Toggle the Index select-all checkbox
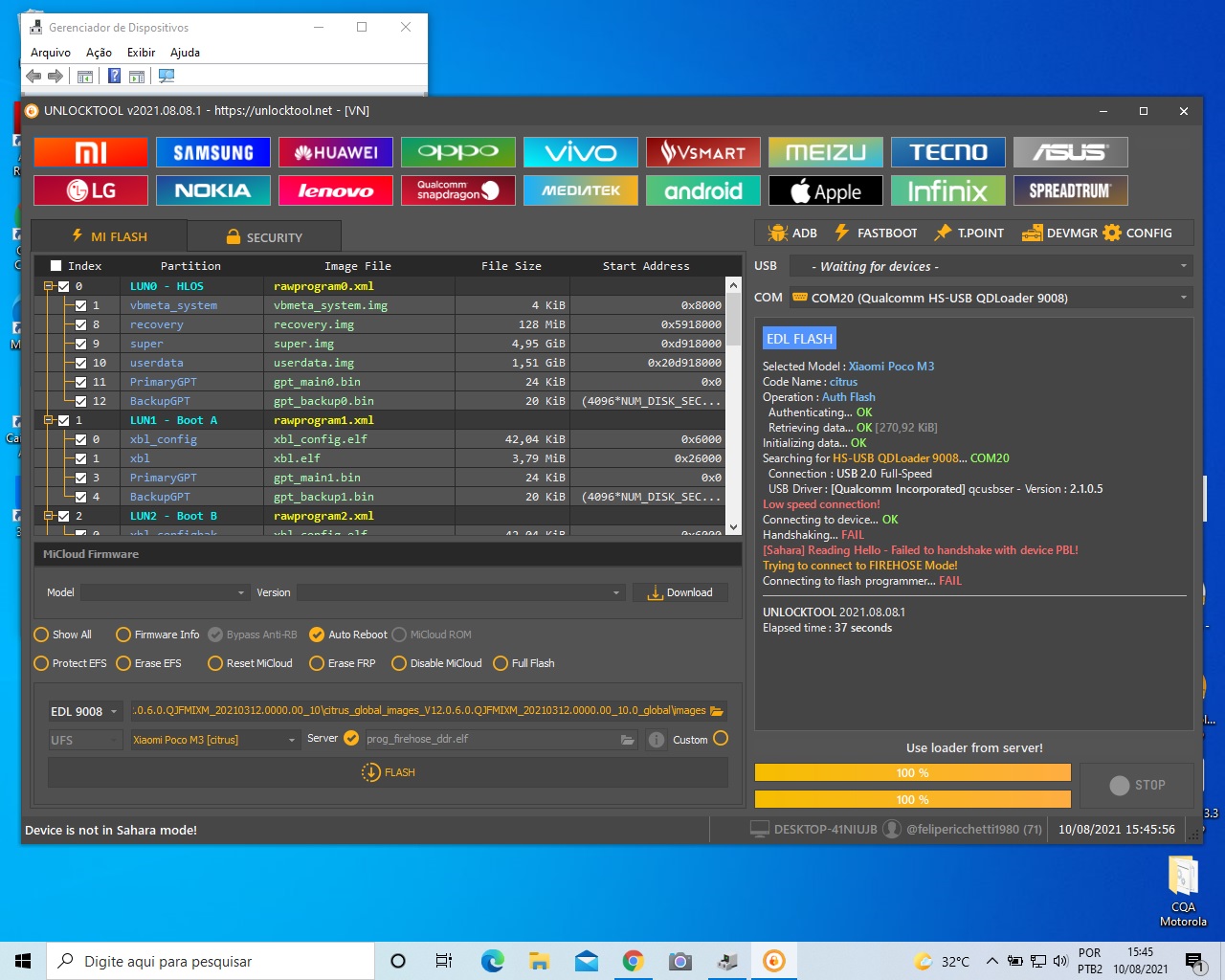This screenshot has width=1225, height=980. click(56, 266)
